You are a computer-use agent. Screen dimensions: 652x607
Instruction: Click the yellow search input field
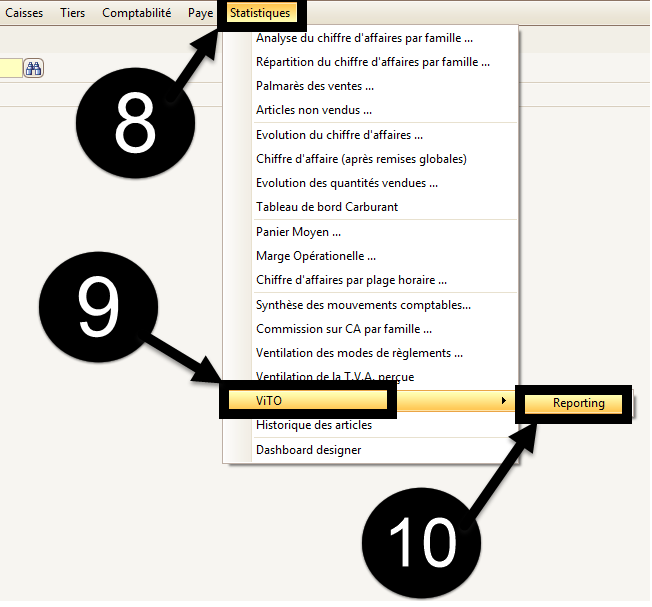point(11,68)
